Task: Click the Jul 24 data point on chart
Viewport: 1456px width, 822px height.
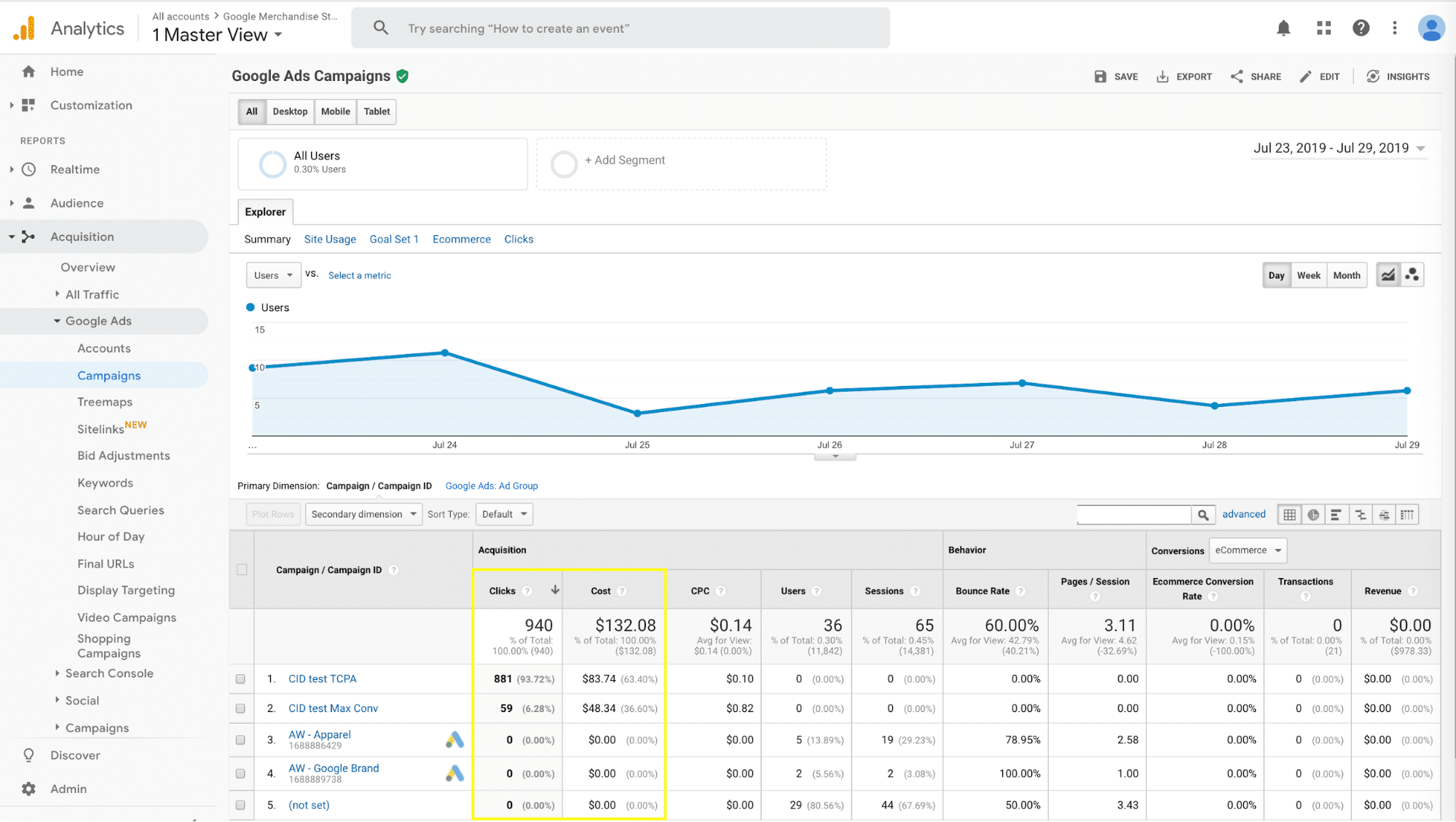Action: click(445, 353)
